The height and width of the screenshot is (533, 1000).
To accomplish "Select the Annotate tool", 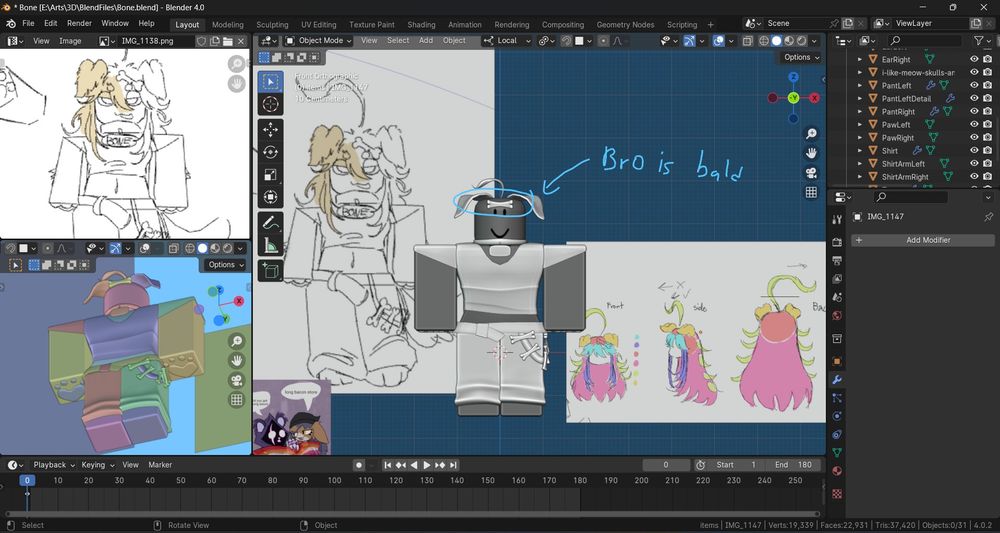I will click(270, 223).
